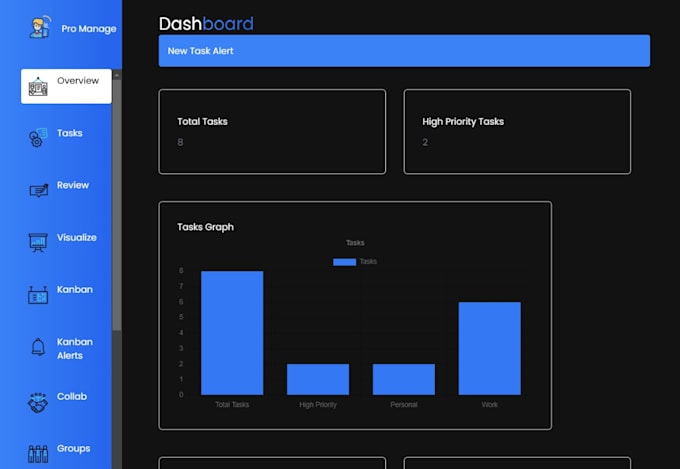Screen dimensions: 680x469
Task: Click the Pro Manage logo icon
Action: pos(40,27)
